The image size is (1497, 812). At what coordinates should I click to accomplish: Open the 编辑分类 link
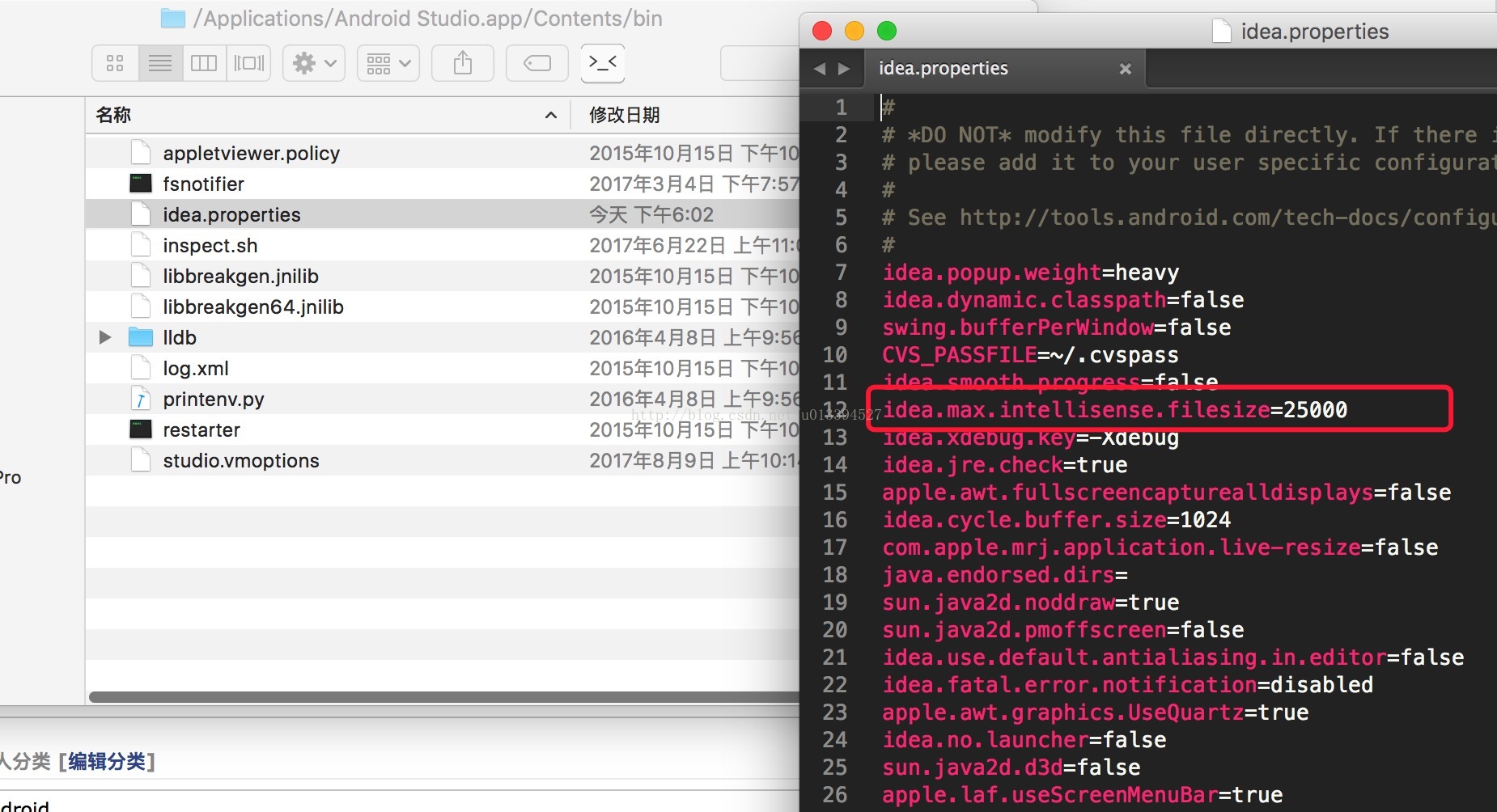coord(107,761)
